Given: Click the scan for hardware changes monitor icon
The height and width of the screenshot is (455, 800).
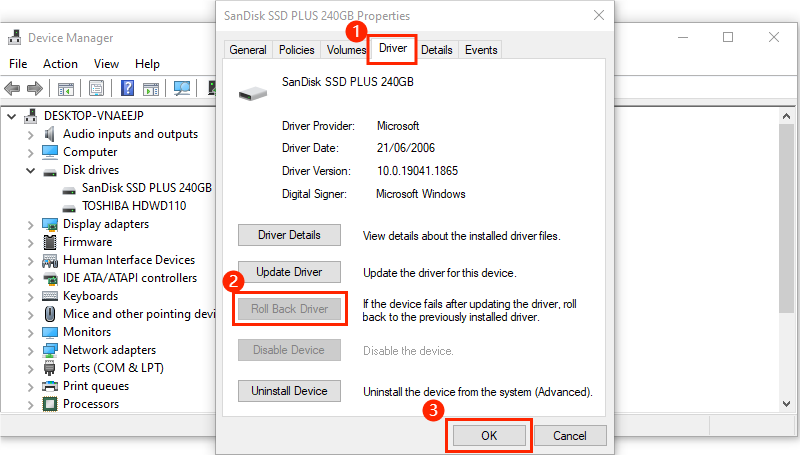Looking at the screenshot, I should [x=182, y=88].
